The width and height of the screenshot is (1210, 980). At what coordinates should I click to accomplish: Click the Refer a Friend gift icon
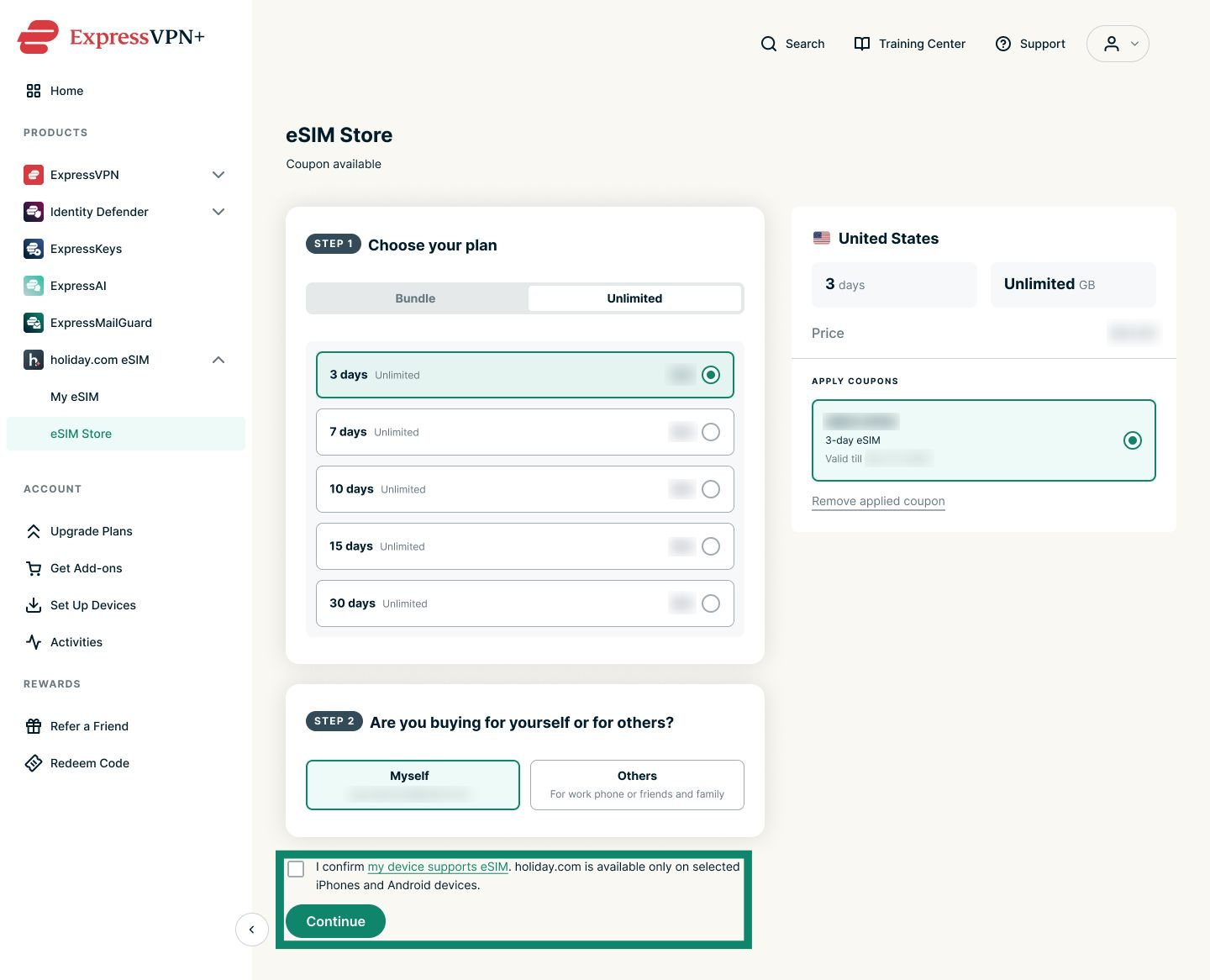tap(34, 726)
